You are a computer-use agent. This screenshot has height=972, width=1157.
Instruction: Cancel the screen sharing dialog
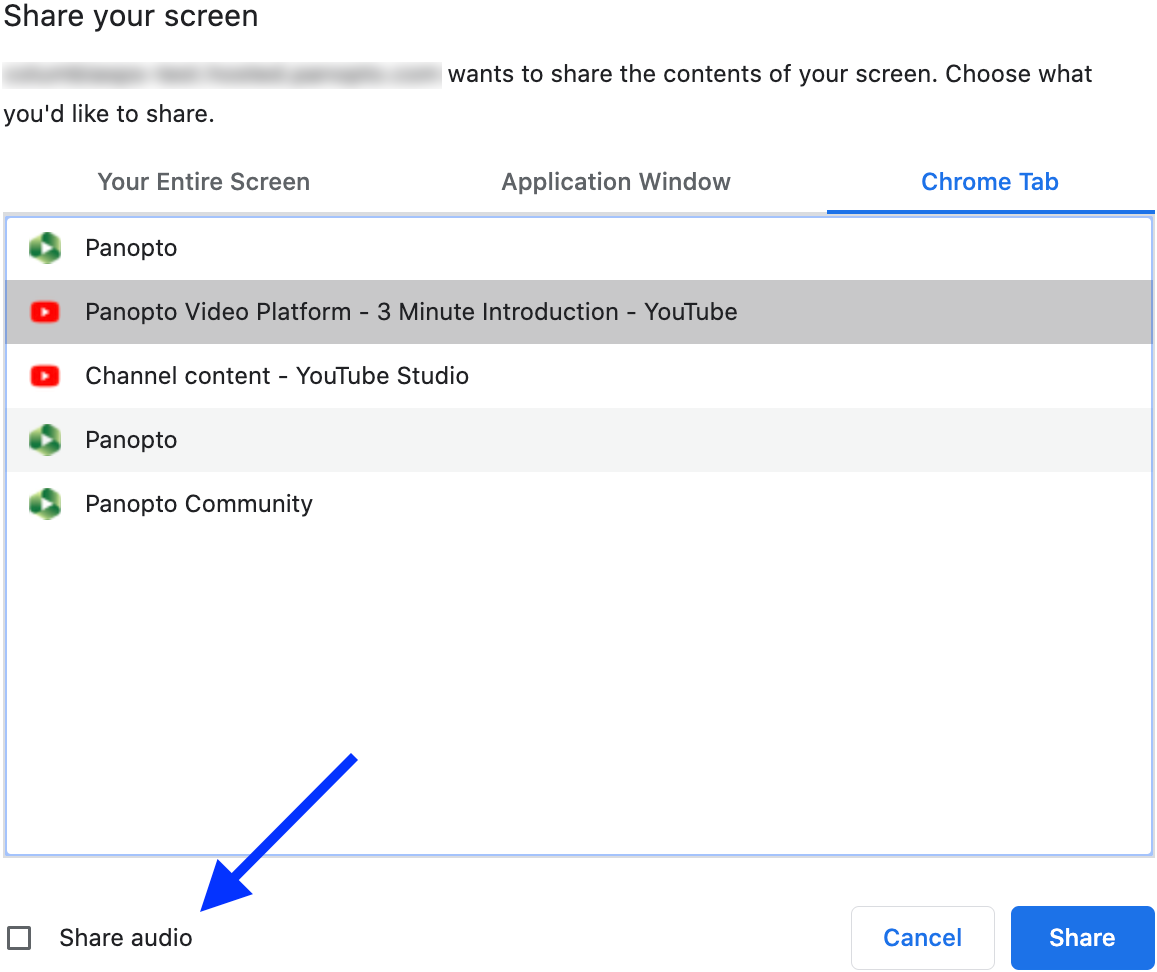(922, 937)
